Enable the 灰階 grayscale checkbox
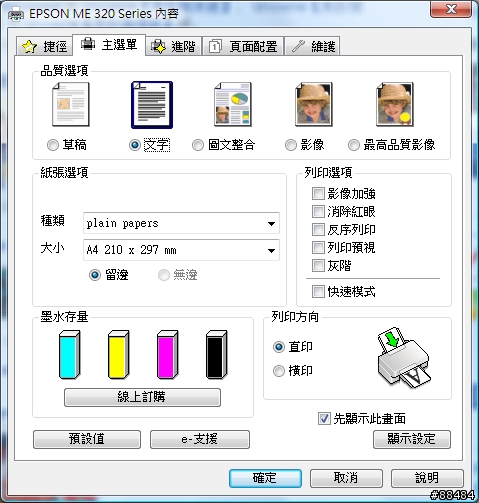Viewport: 479px width, 503px height. click(318, 266)
